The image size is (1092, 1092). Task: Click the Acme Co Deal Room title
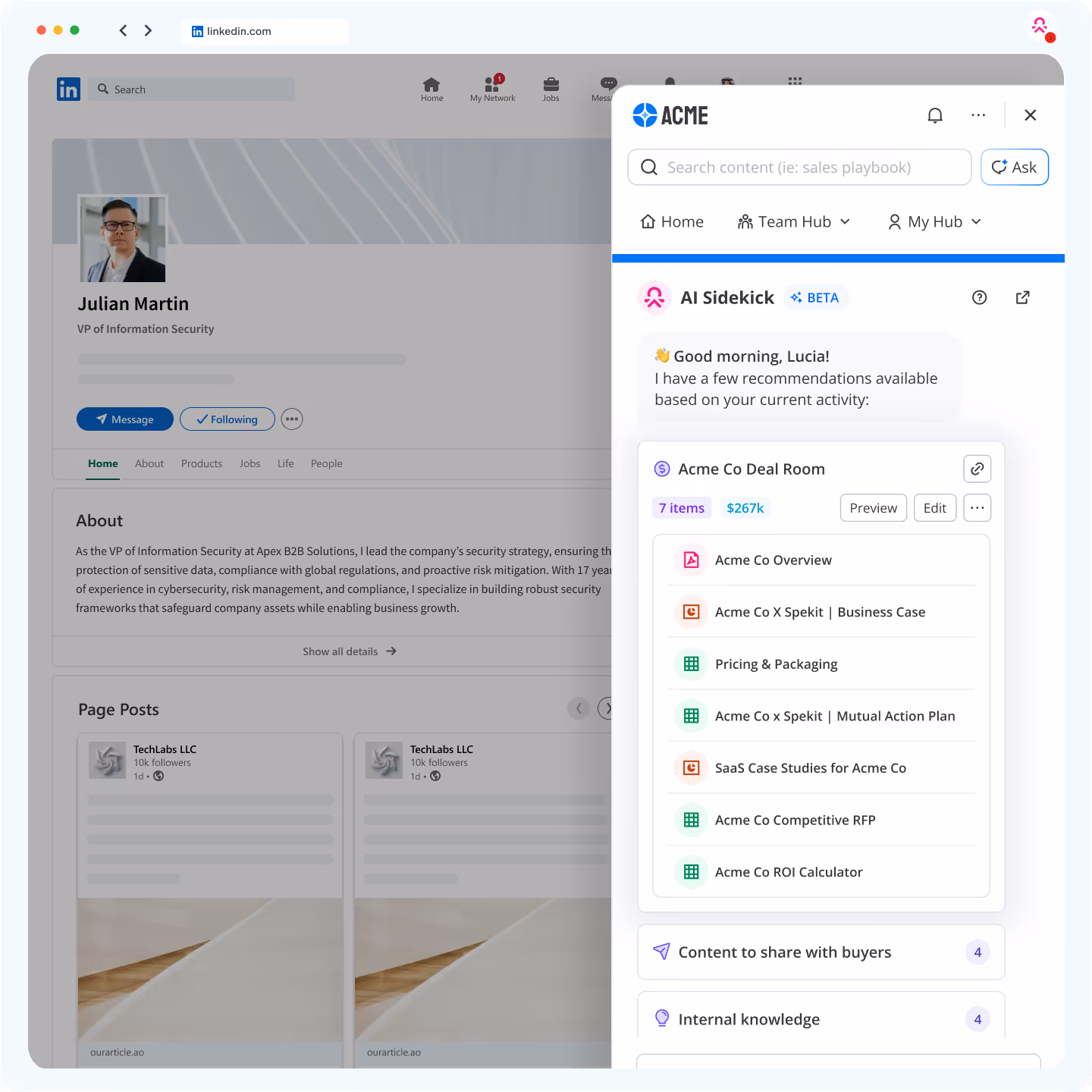pos(752,469)
